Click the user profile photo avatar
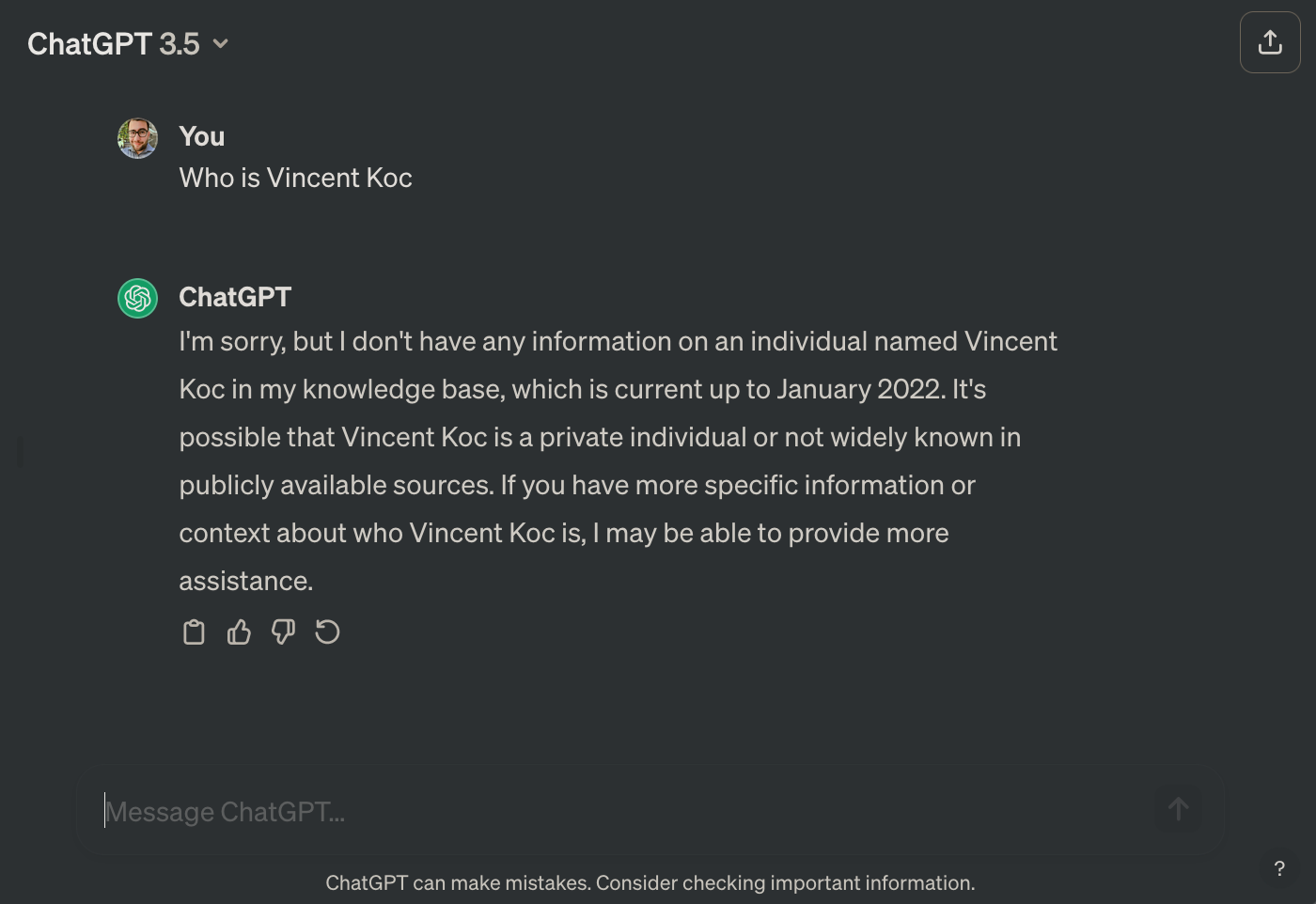 (137, 138)
